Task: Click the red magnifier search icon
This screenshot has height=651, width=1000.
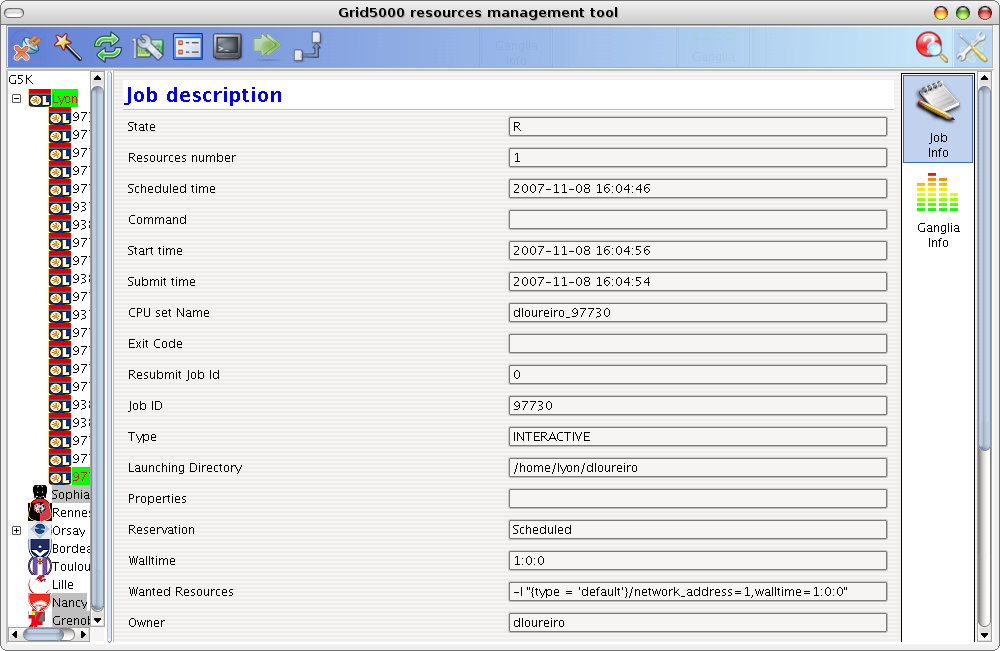Action: pos(931,47)
